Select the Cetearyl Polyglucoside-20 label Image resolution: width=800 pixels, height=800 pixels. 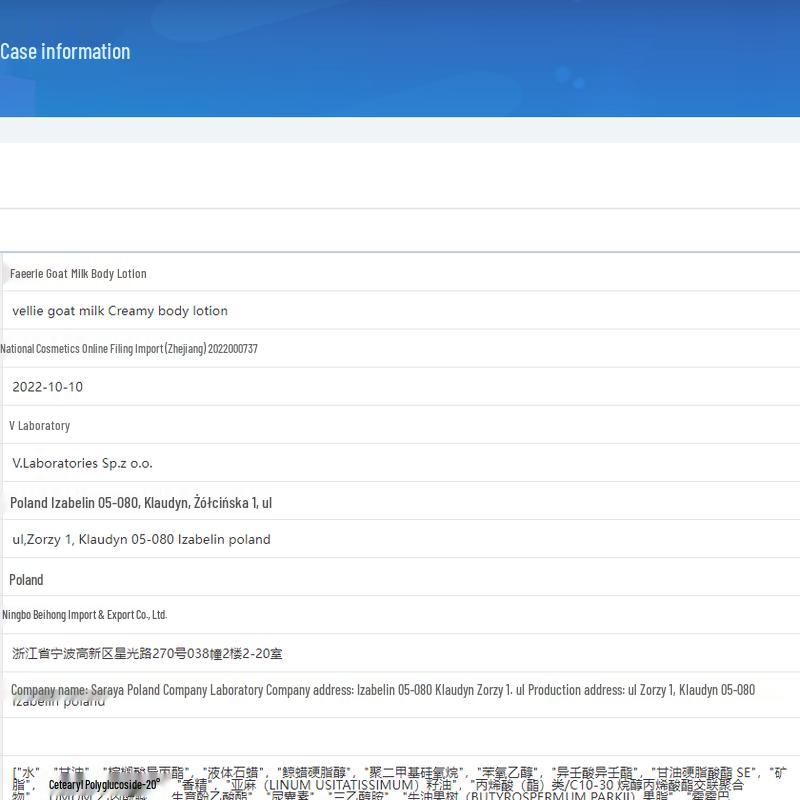tap(104, 785)
